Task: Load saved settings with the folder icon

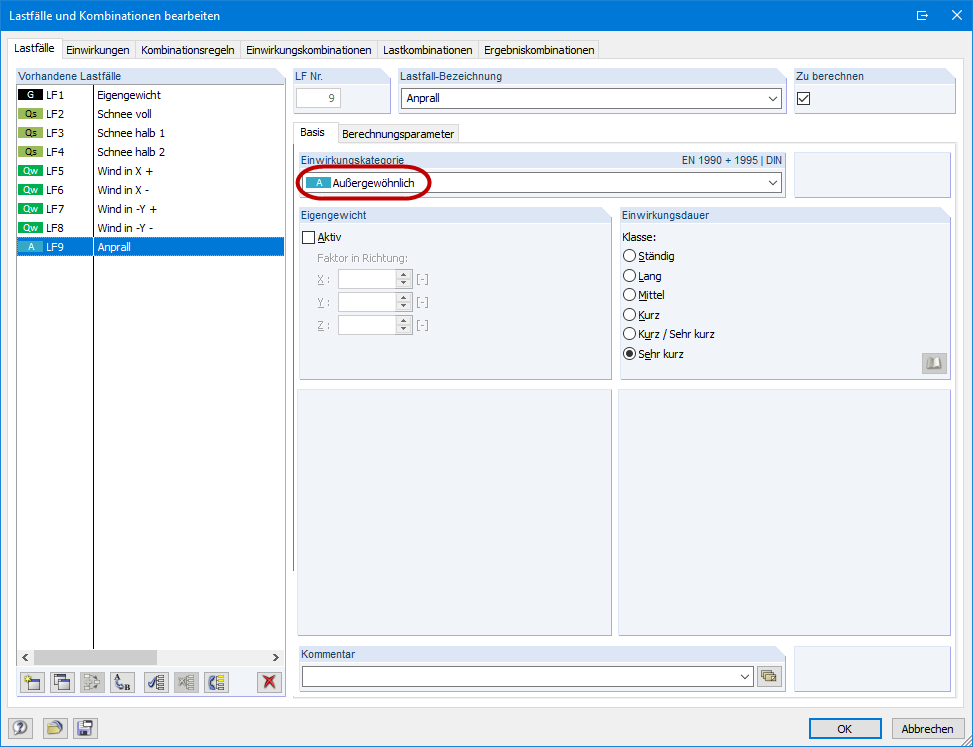Action: tap(55, 728)
